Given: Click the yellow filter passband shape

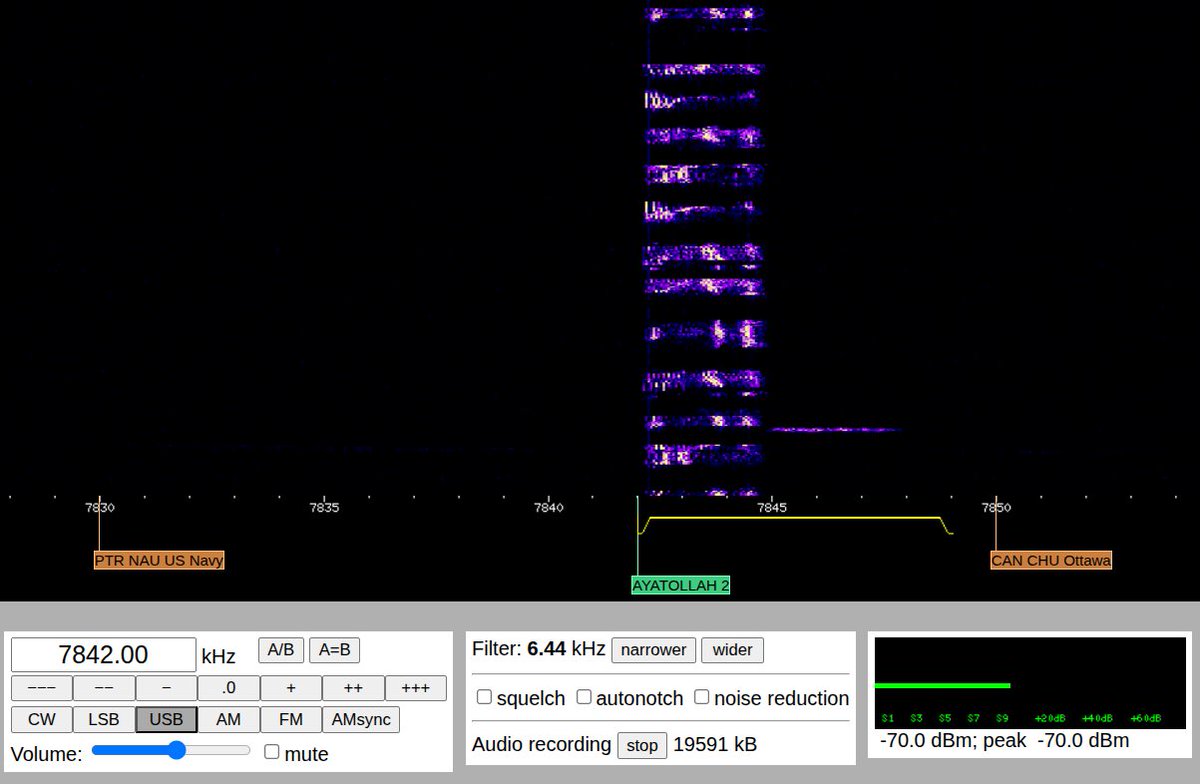Looking at the screenshot, I should (x=796, y=525).
